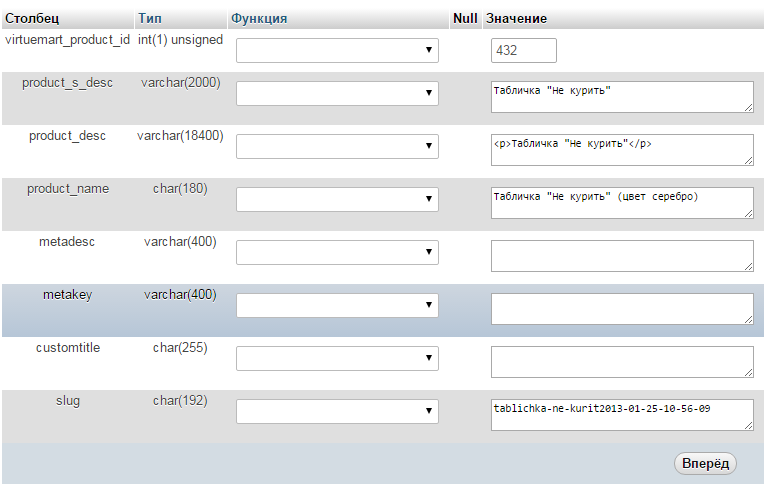Open function dropdown for customtitle row
Viewport: 767px width, 484px height.
tap(338, 358)
